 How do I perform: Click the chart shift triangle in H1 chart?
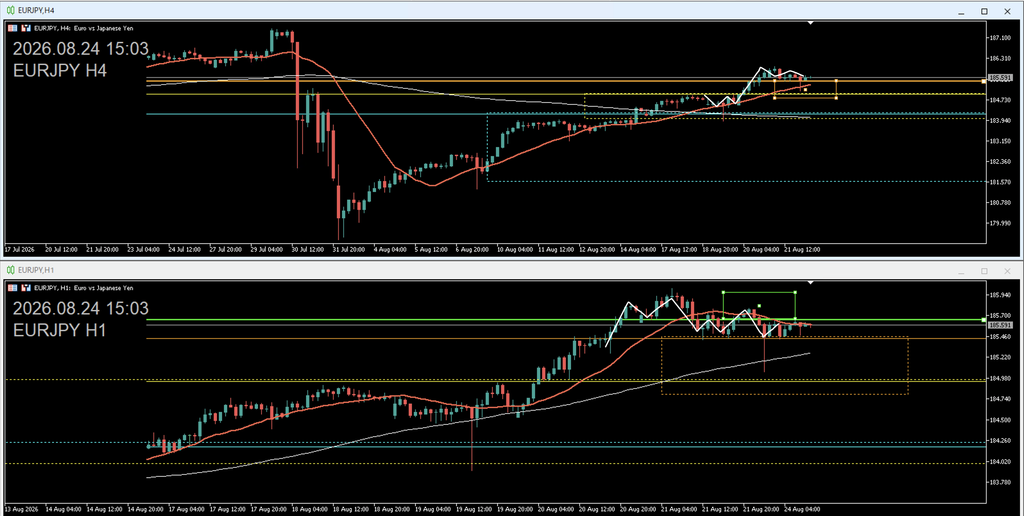pos(810,283)
